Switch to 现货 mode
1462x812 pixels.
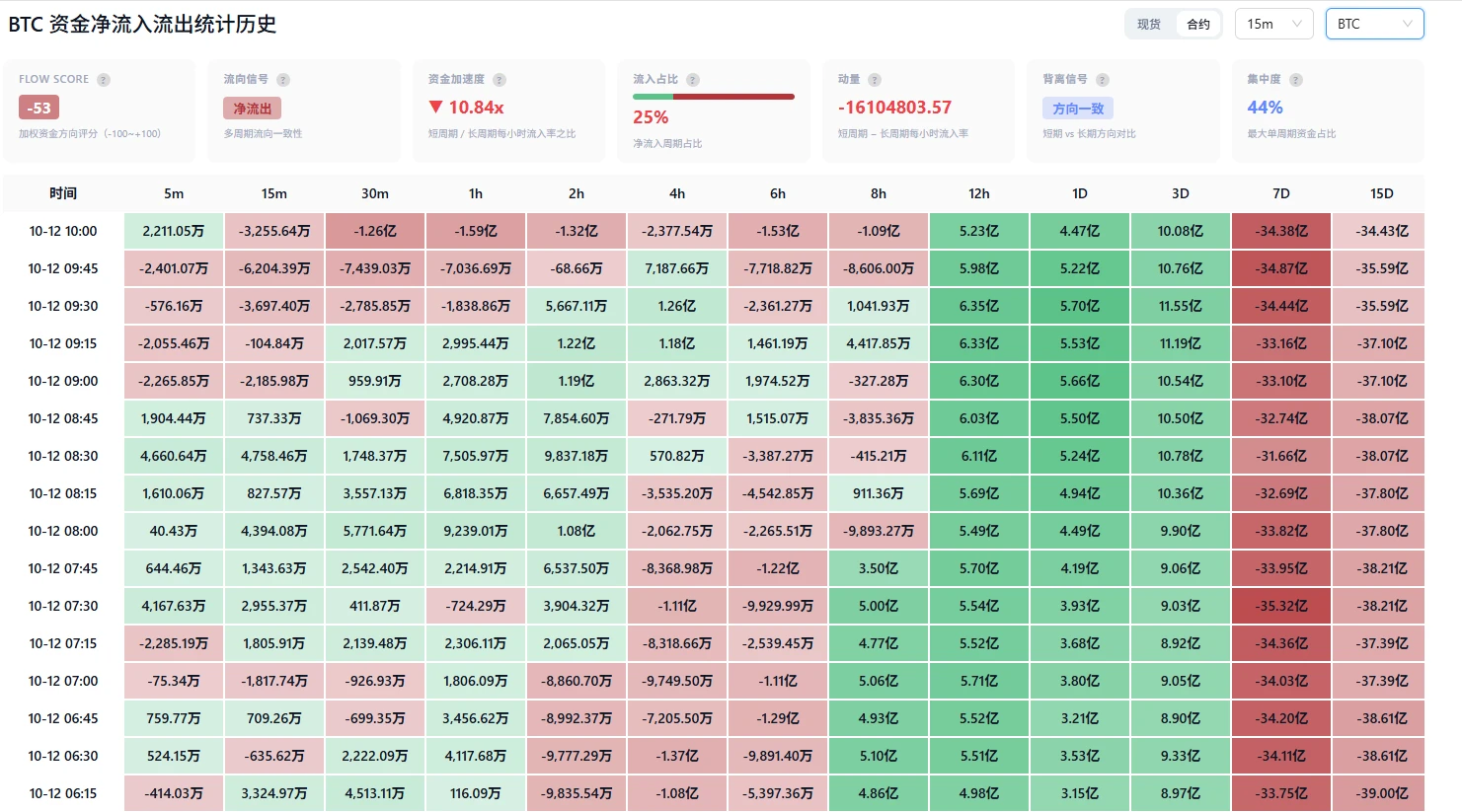click(x=1149, y=24)
